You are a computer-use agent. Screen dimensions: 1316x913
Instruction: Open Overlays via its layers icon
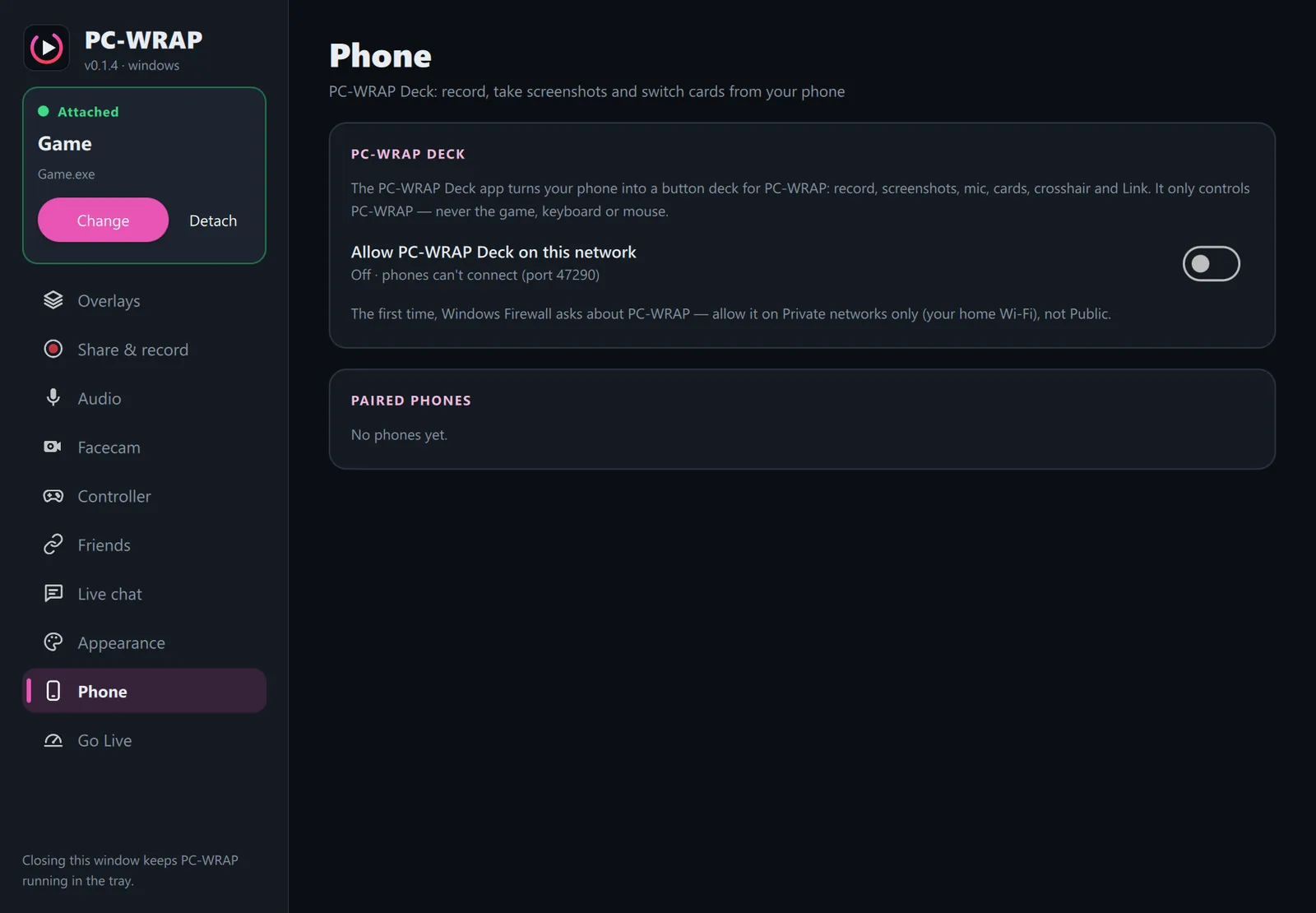(x=53, y=300)
